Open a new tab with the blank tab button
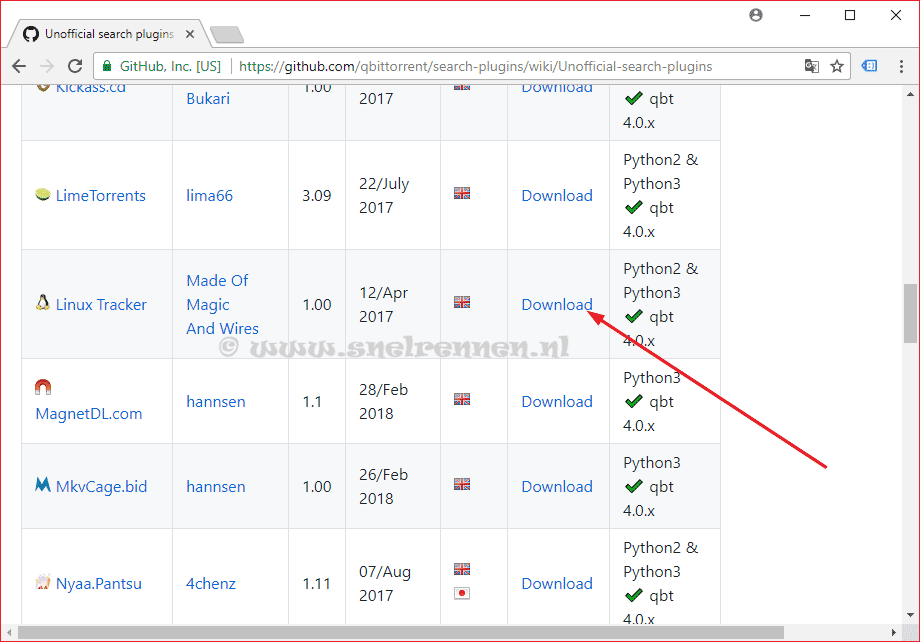920x642 pixels. (x=227, y=35)
